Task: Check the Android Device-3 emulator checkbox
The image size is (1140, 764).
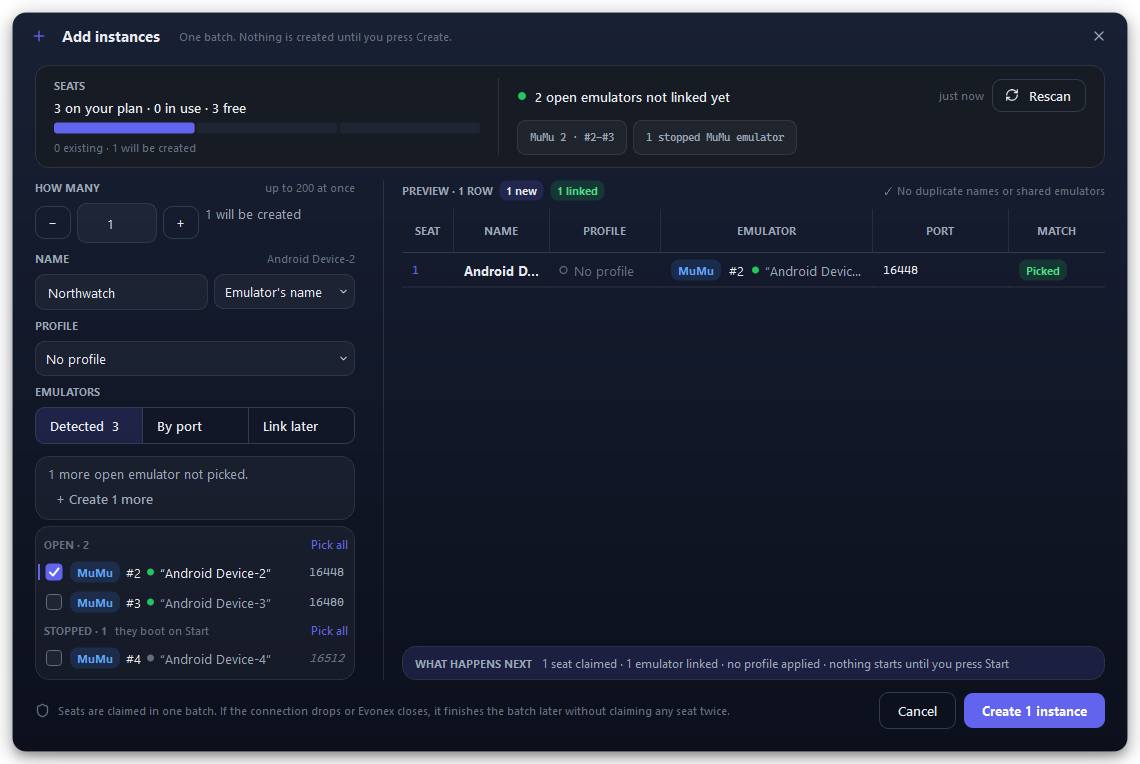Action: [x=54, y=602]
